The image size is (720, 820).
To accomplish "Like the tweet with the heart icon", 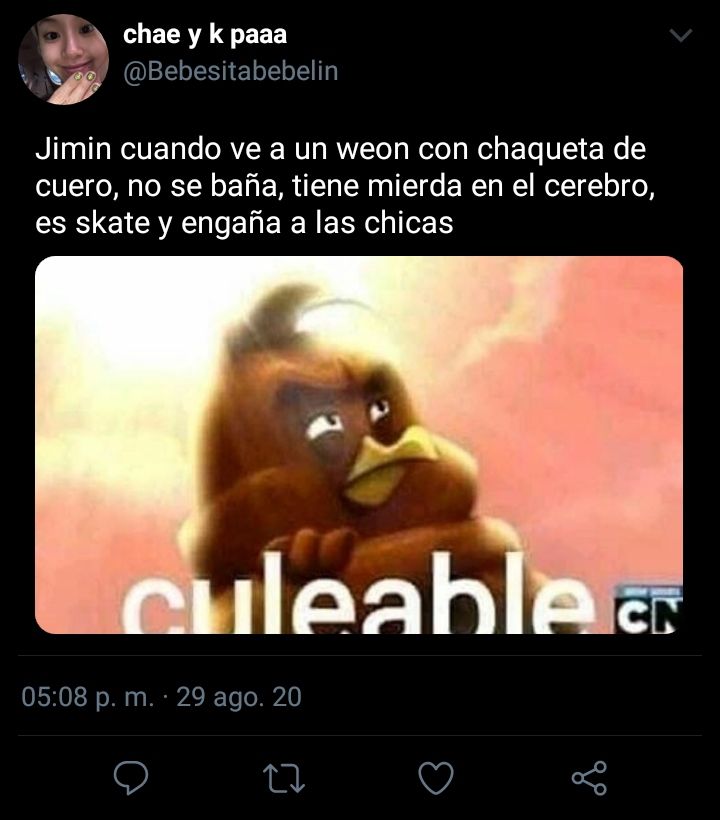I will point(436,778).
